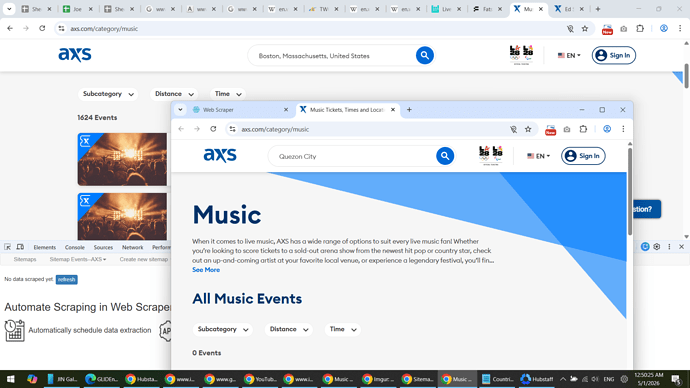The width and height of the screenshot is (690, 388).
Task: Open the Subcategory filter in the back window
Action: pos(108,94)
